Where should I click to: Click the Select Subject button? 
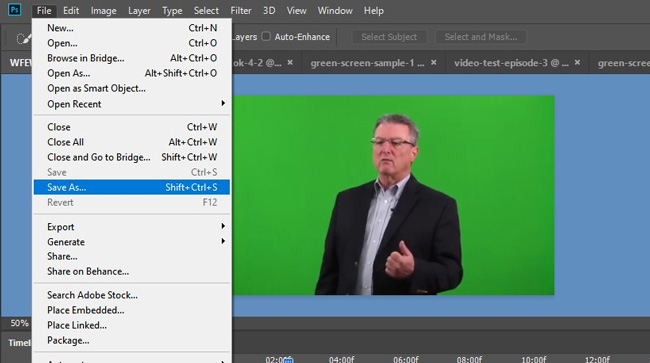389,37
